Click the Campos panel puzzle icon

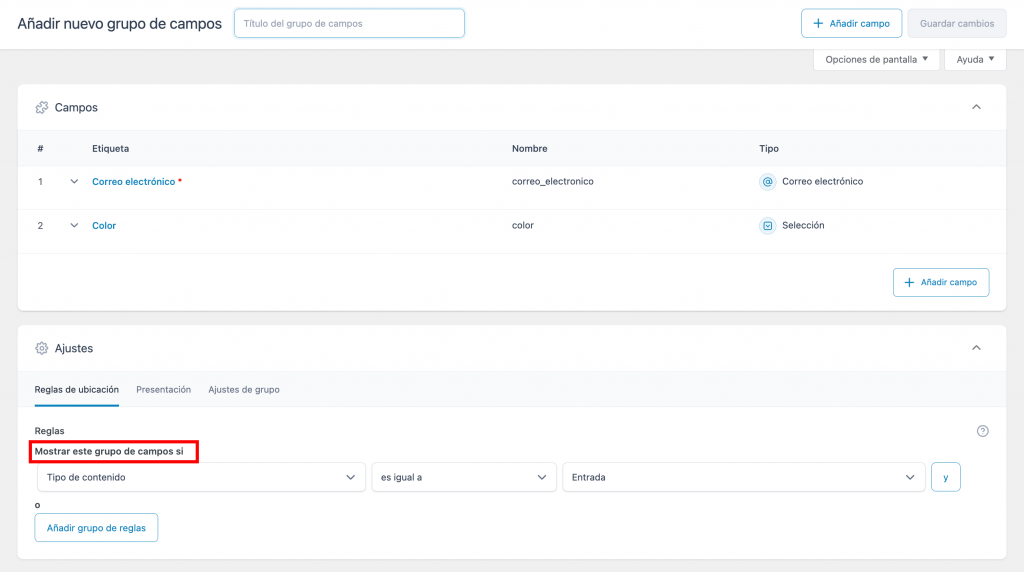point(42,107)
